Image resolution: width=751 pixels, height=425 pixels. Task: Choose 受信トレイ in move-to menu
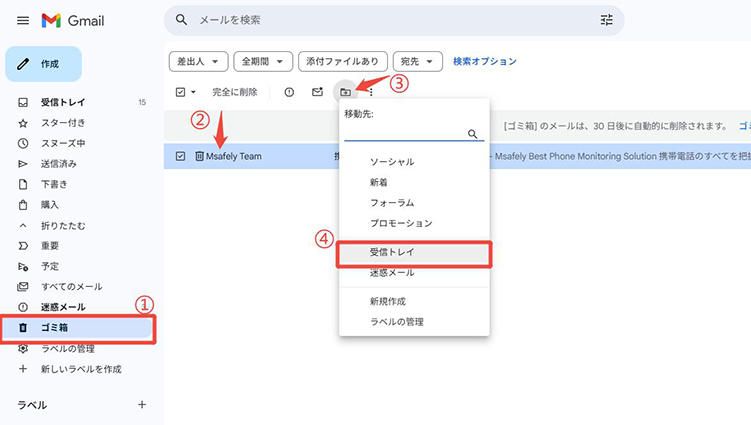click(x=414, y=252)
